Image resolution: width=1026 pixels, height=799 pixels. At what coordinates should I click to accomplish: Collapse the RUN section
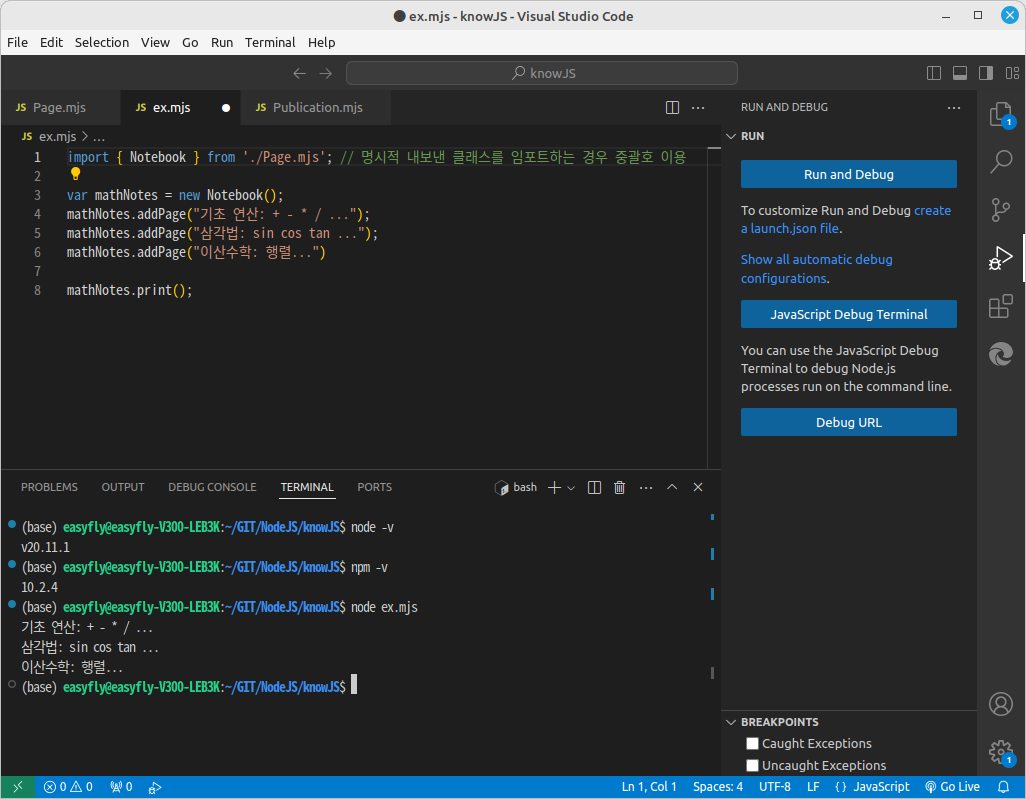[x=732, y=136]
